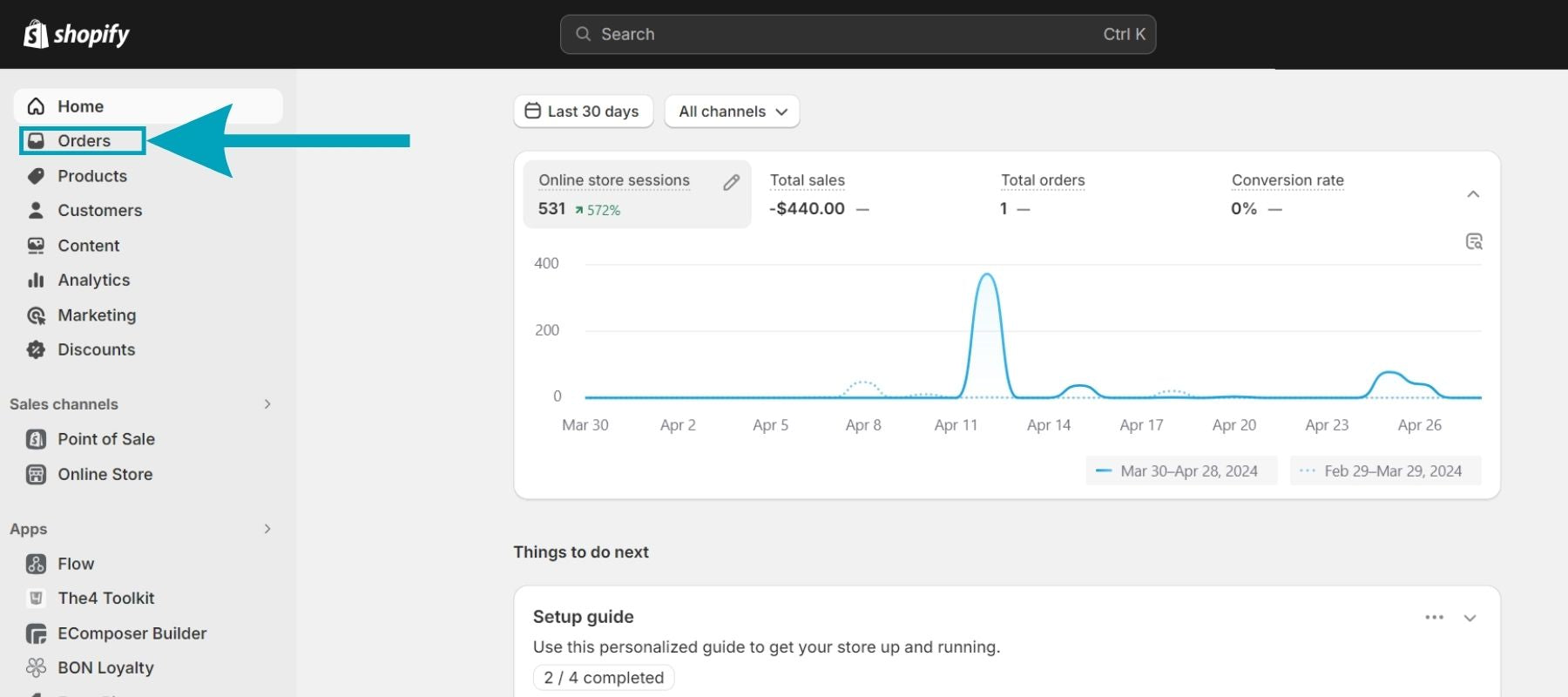Click the Things to do next heading

coord(581,552)
